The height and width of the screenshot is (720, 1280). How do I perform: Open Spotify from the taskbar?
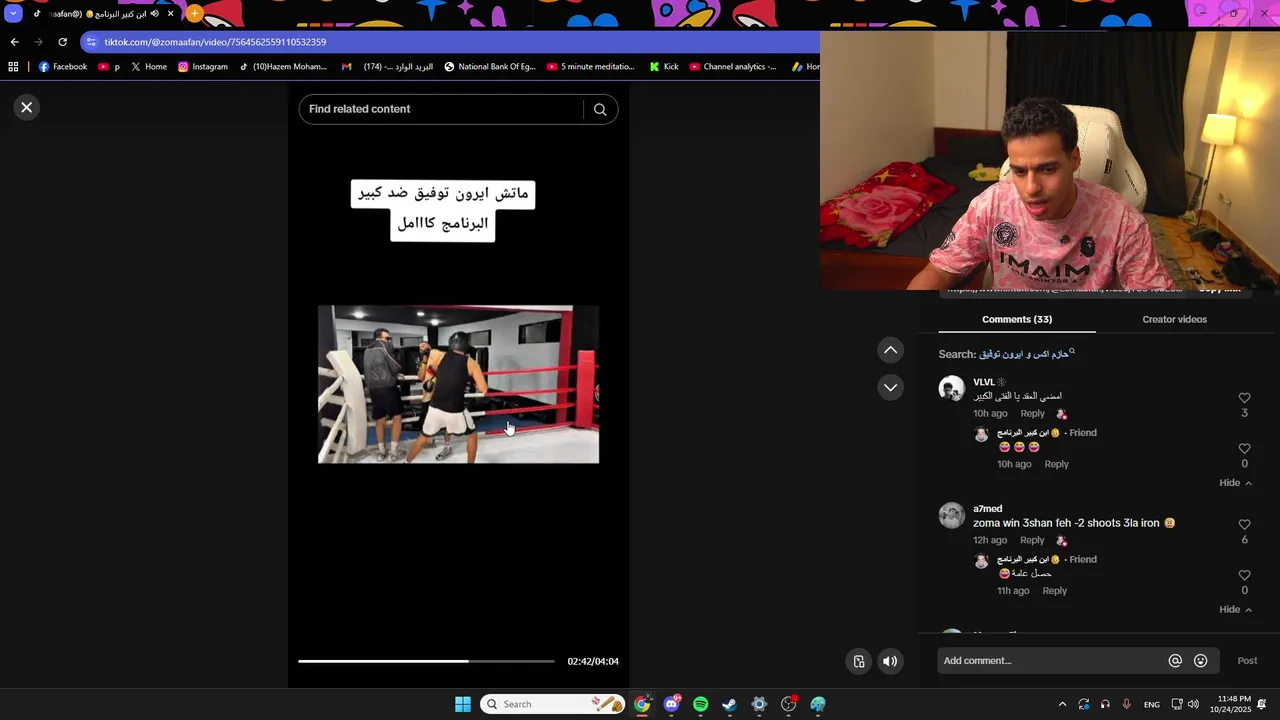click(701, 704)
